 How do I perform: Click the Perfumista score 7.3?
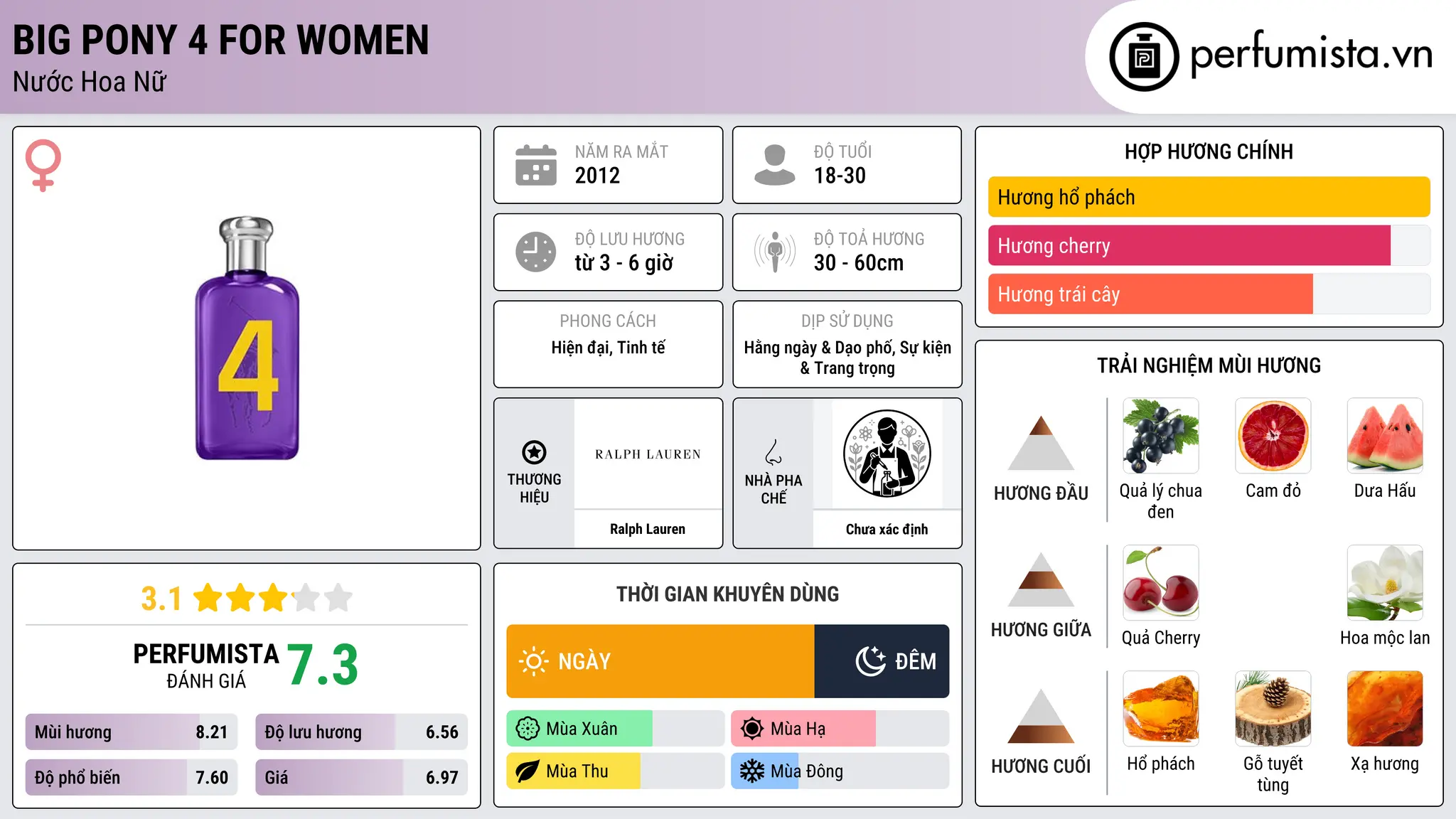pos(323,665)
